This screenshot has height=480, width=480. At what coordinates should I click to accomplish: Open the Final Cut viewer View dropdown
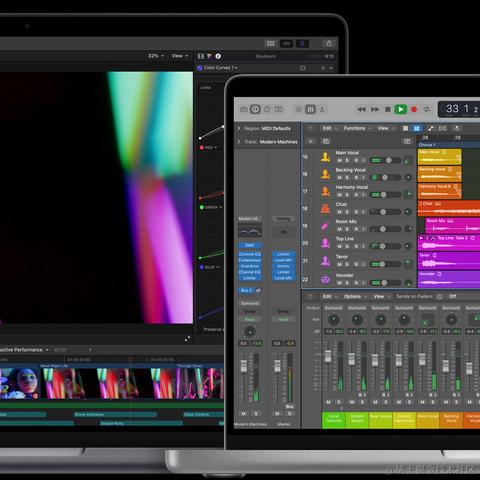point(180,56)
